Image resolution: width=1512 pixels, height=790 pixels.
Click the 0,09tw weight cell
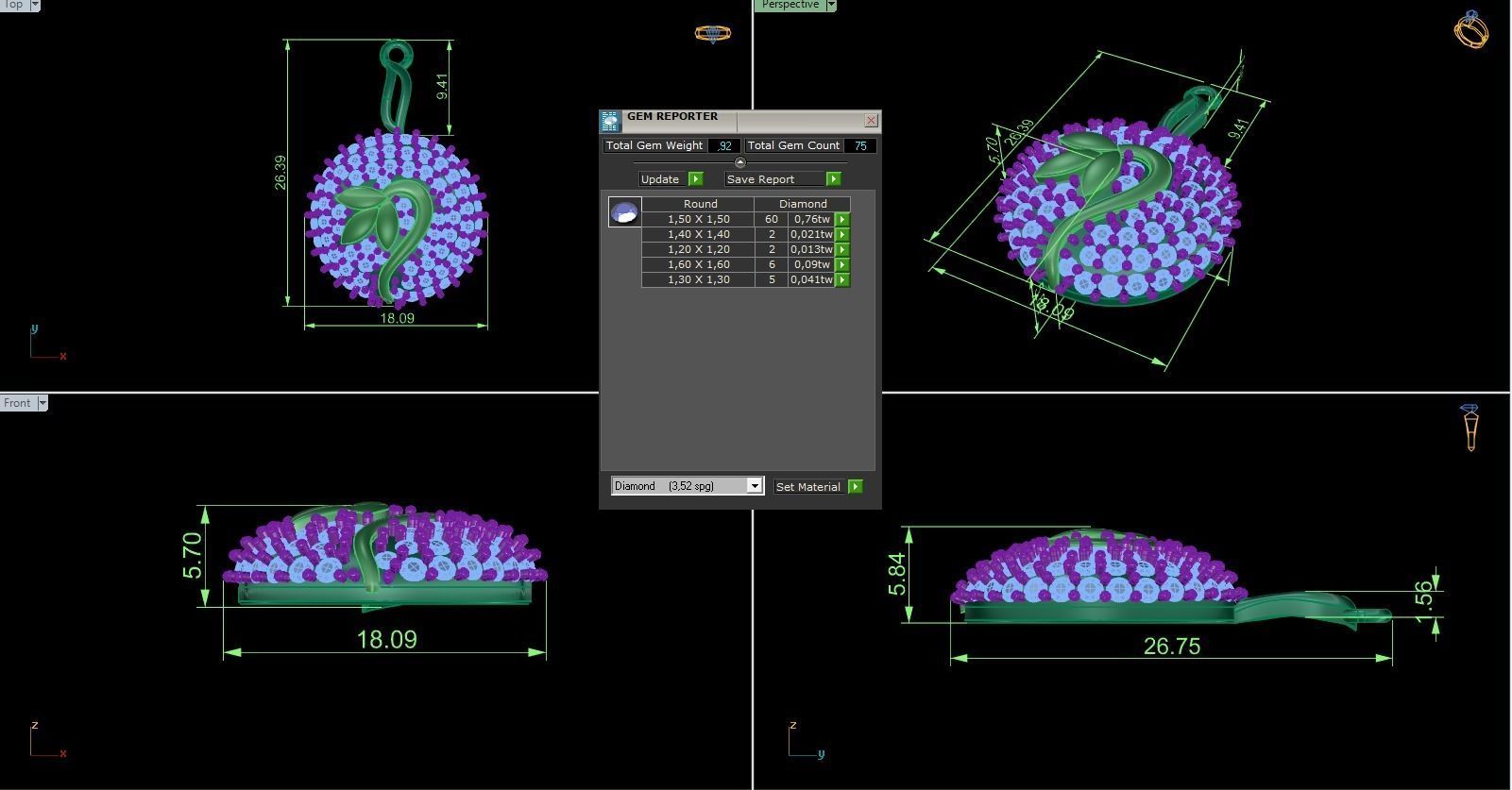coord(812,264)
